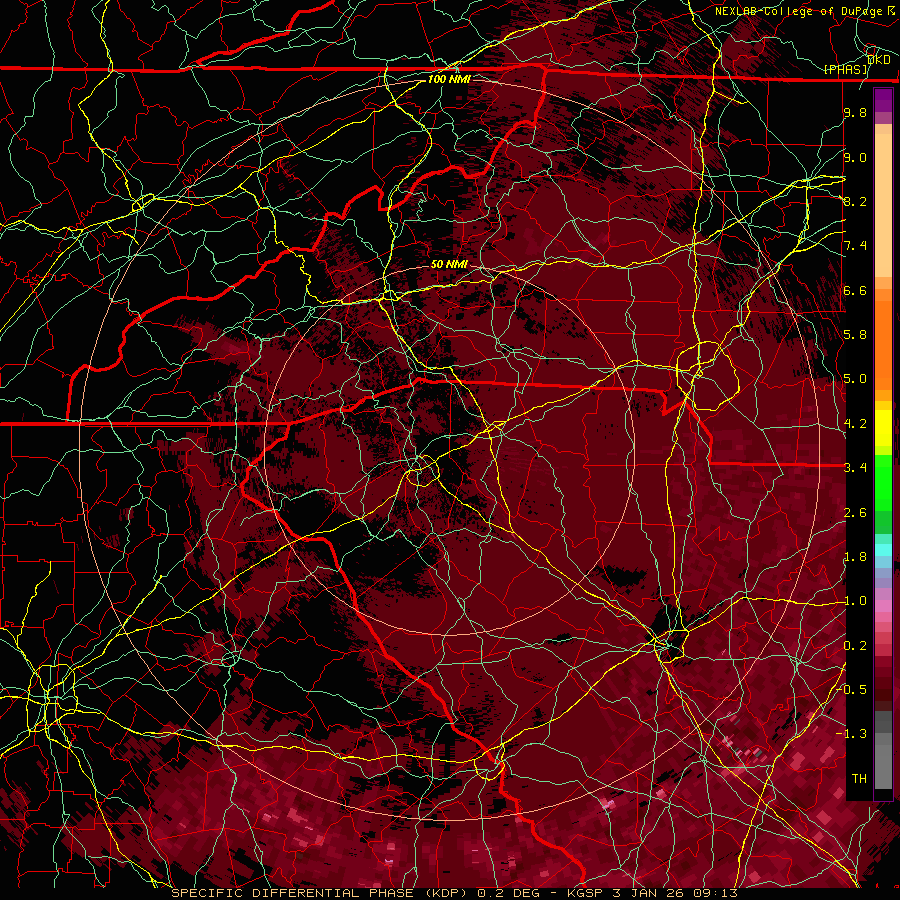Click the 9.8 legend value
The image size is (900, 900).
coord(855,112)
